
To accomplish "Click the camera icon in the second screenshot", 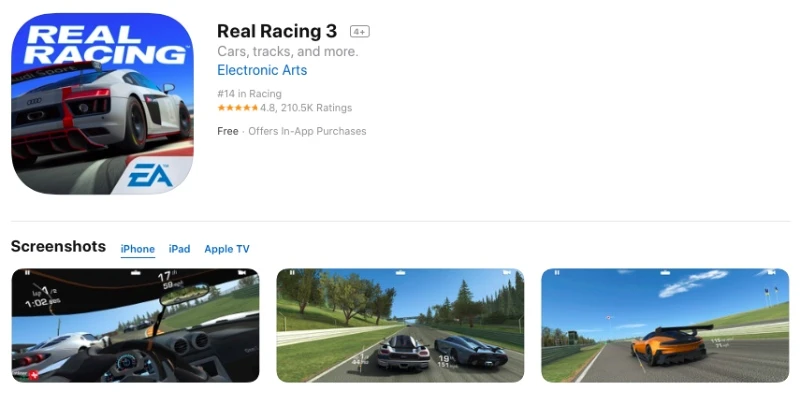I will pos(507,273).
